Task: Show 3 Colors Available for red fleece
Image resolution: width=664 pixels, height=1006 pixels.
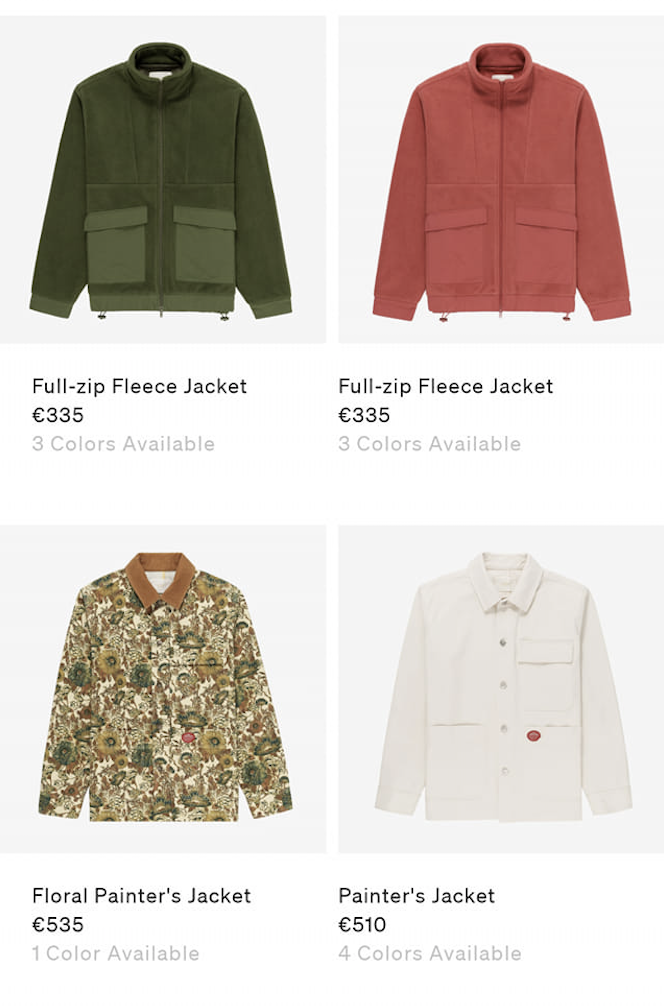Action: (429, 444)
